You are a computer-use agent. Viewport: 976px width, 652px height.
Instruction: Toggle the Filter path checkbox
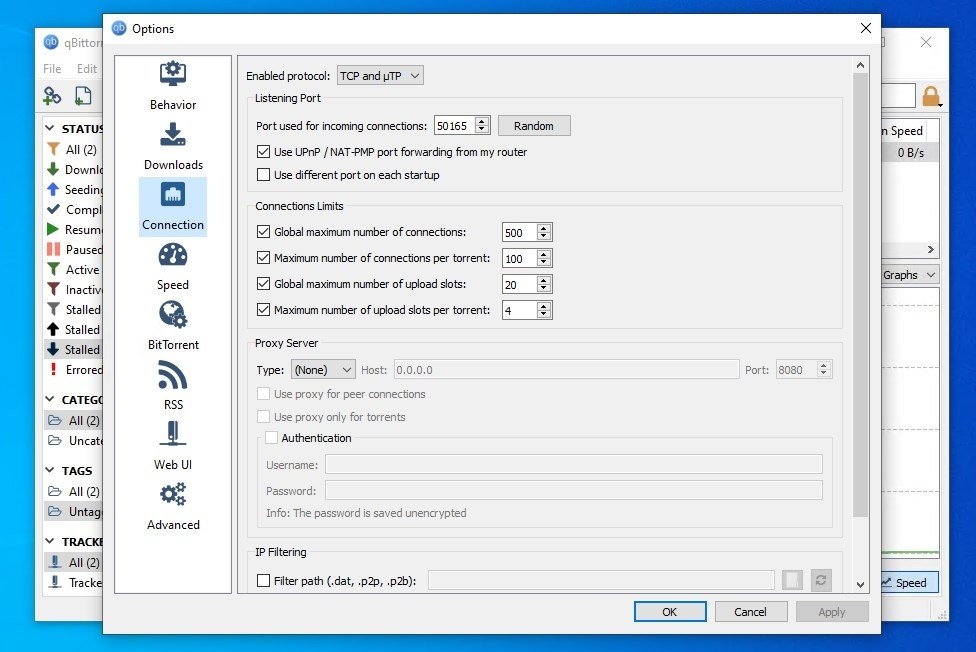coord(264,580)
